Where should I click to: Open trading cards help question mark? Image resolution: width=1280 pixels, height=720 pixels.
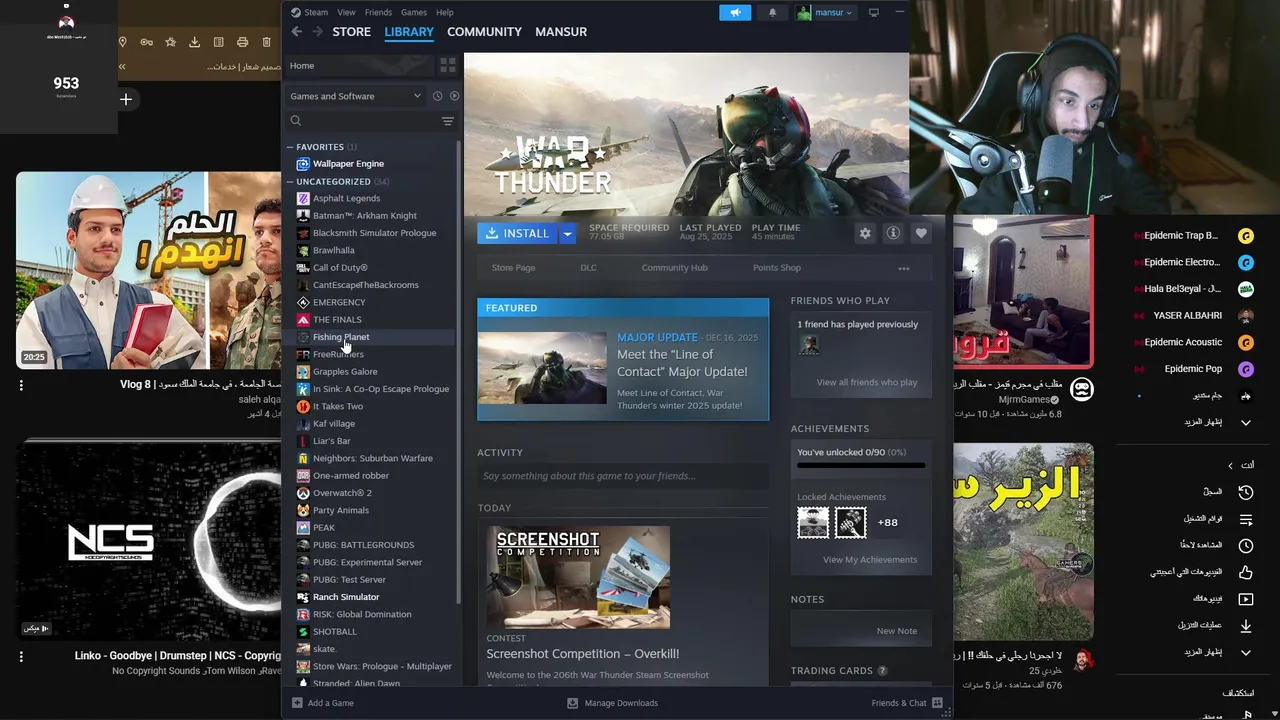pyautogui.click(x=882, y=671)
